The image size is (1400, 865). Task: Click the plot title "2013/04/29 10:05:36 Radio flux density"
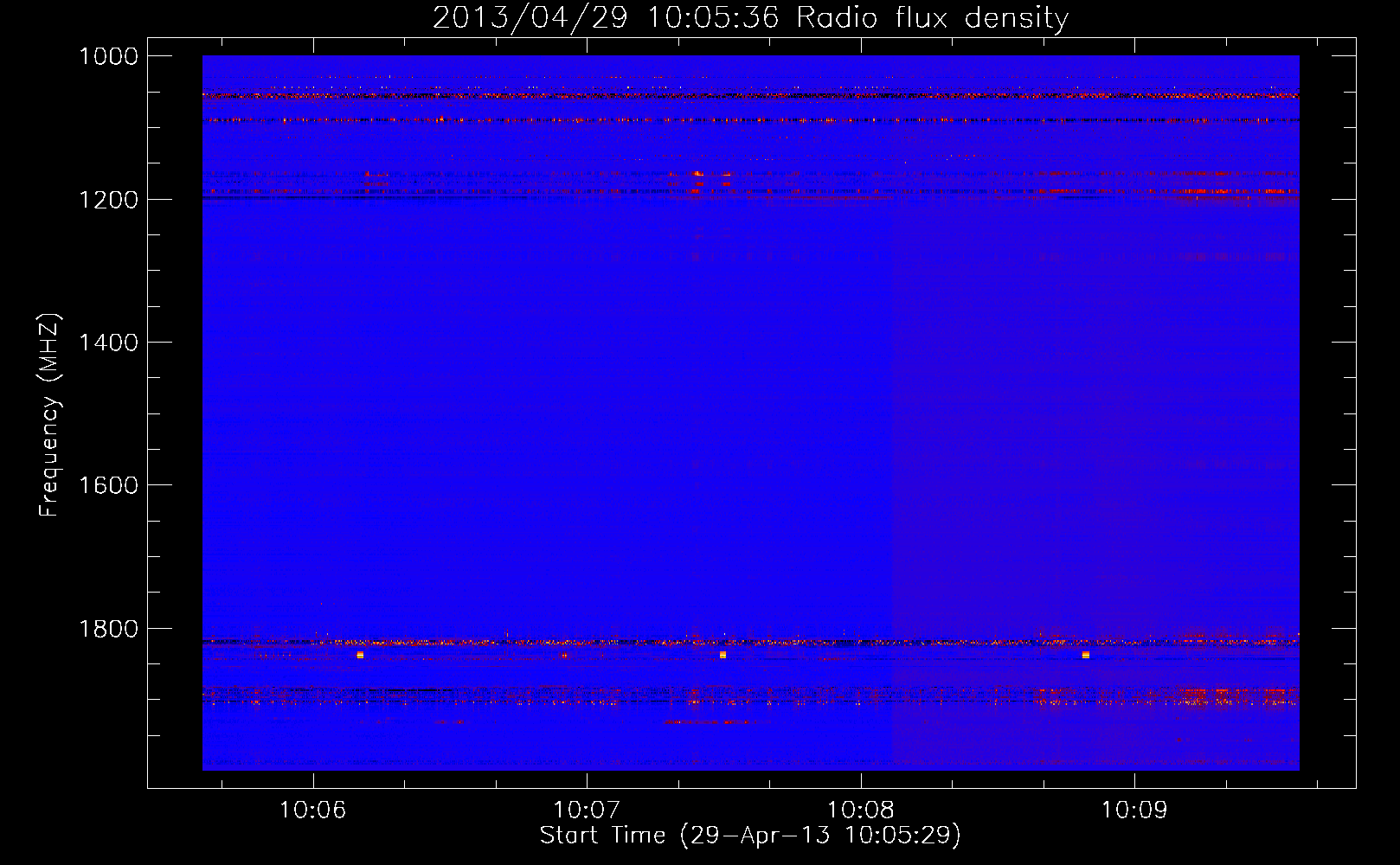click(750, 18)
